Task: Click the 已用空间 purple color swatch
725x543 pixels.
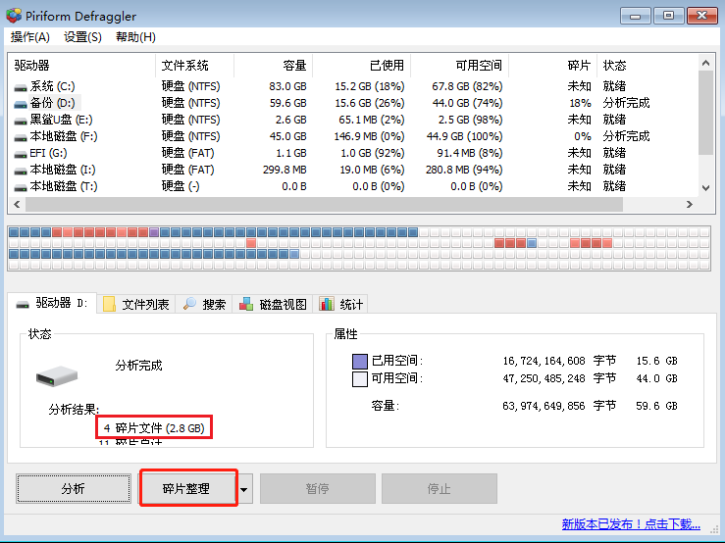Action: click(x=360, y=361)
